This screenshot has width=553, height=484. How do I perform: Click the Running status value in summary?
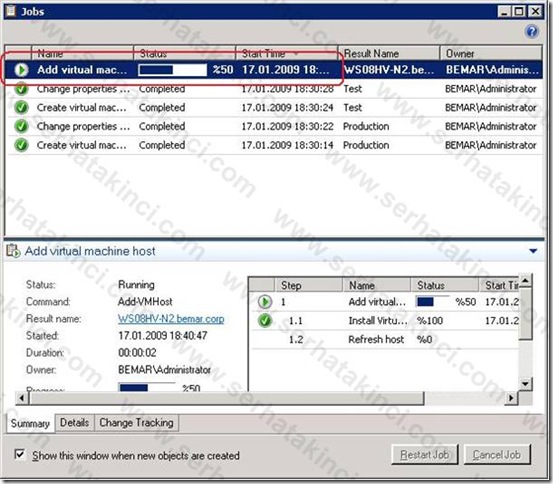click(x=136, y=285)
